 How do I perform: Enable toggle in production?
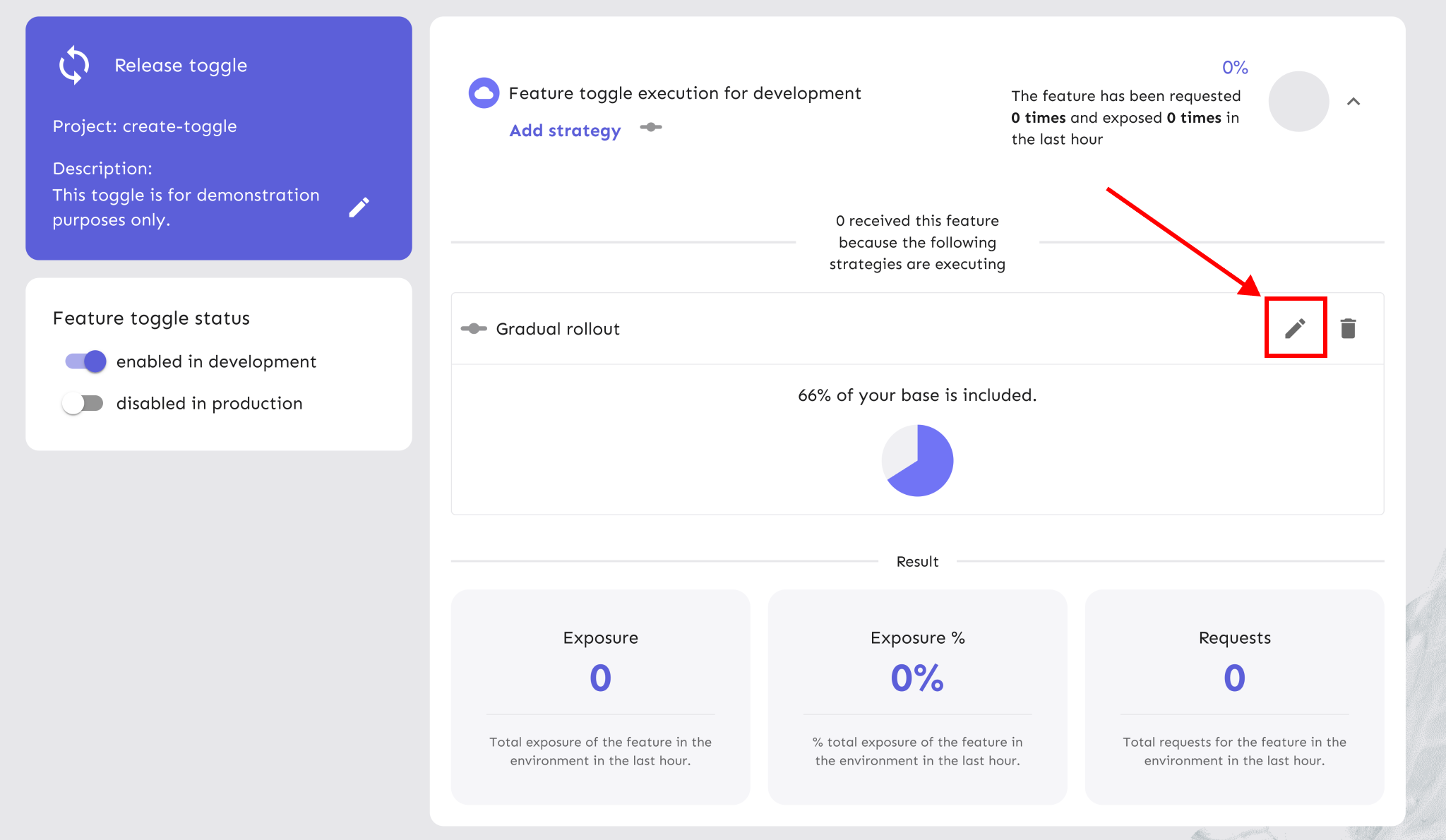pos(83,403)
